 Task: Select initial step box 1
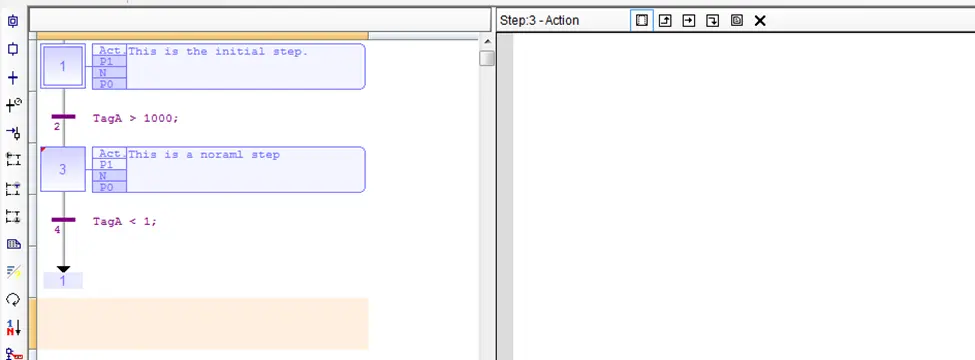click(x=62, y=66)
